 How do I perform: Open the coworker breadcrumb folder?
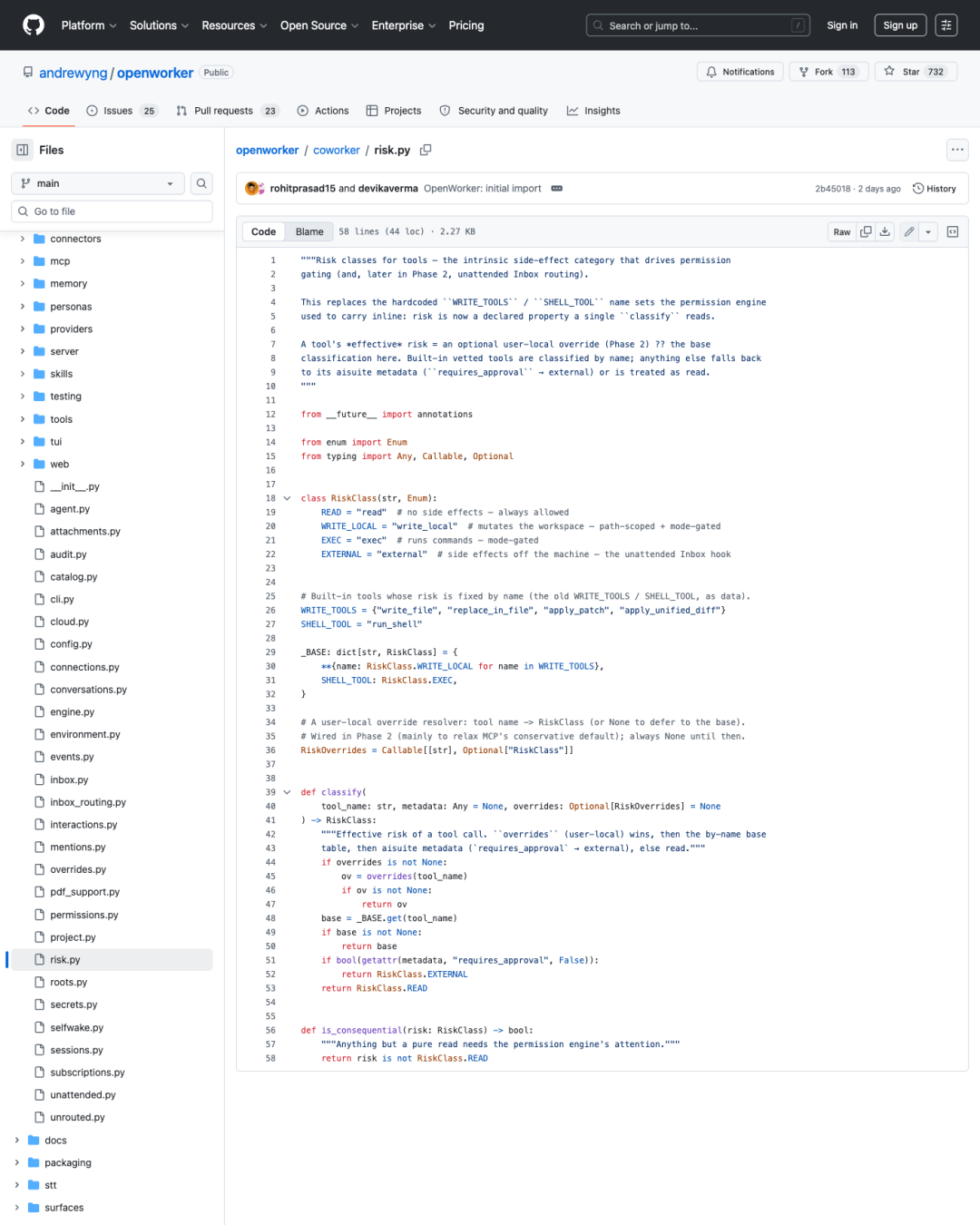(337, 150)
